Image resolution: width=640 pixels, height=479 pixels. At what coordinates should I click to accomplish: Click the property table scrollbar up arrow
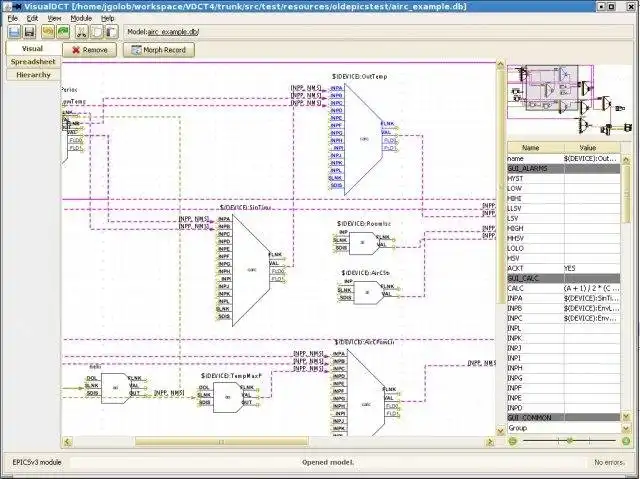[x=626, y=158]
